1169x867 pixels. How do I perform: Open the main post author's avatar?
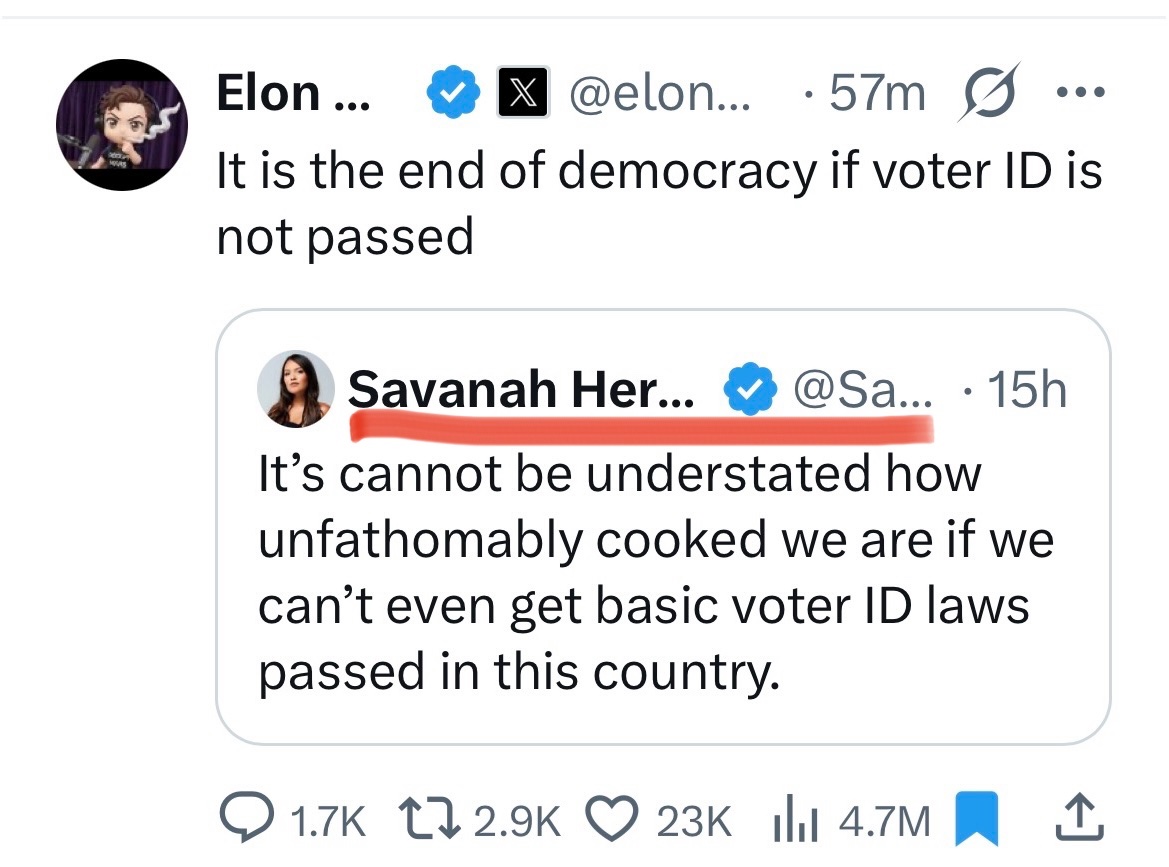[x=121, y=125]
